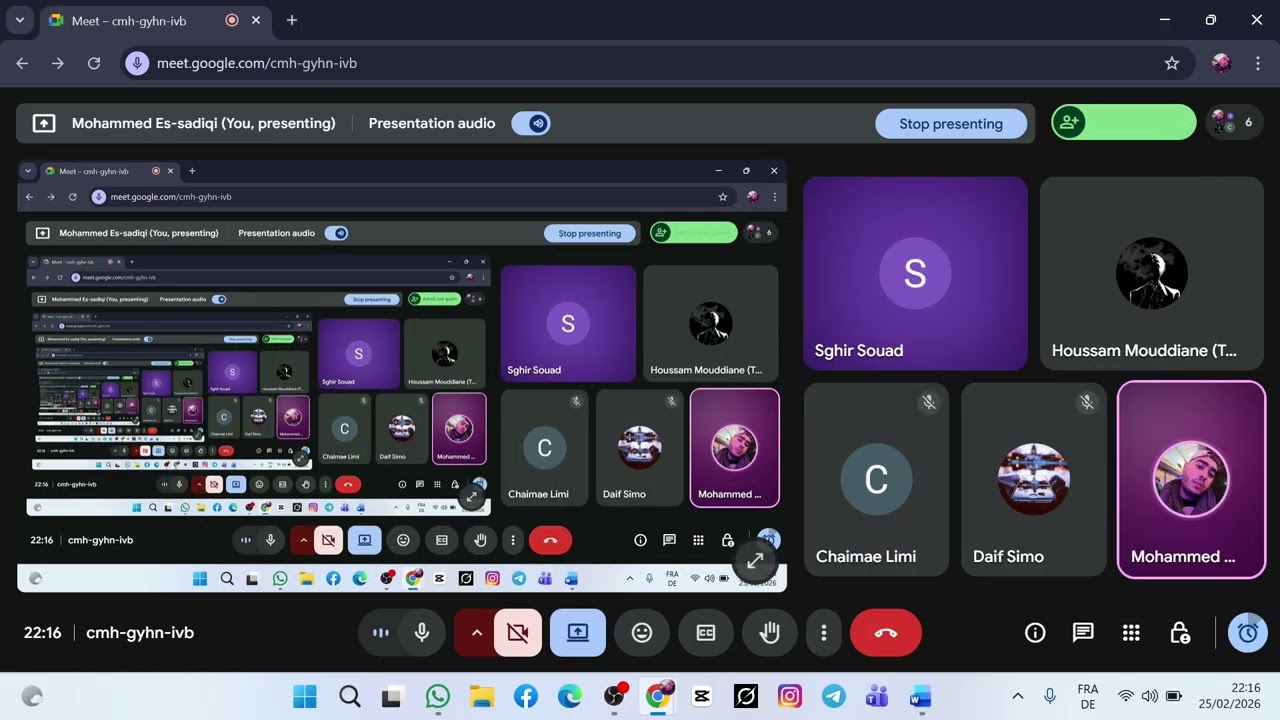Open Microsoft Word from the taskbar

point(920,696)
